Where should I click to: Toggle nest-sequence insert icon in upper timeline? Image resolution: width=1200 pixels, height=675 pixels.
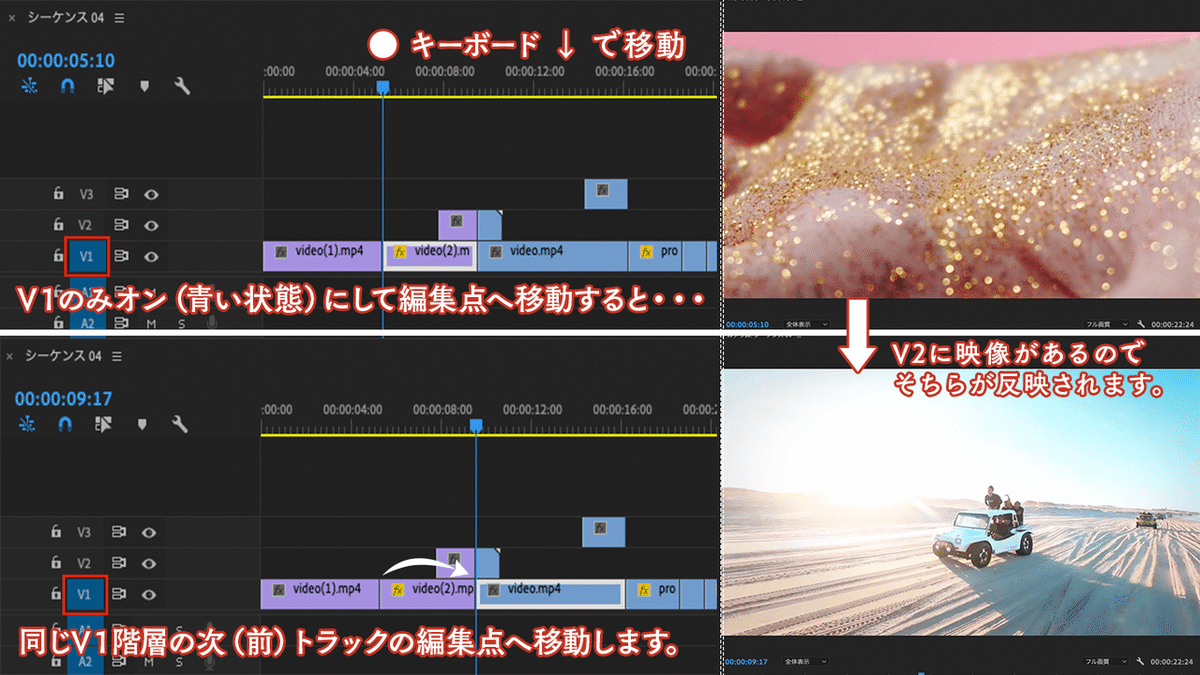[x=28, y=86]
